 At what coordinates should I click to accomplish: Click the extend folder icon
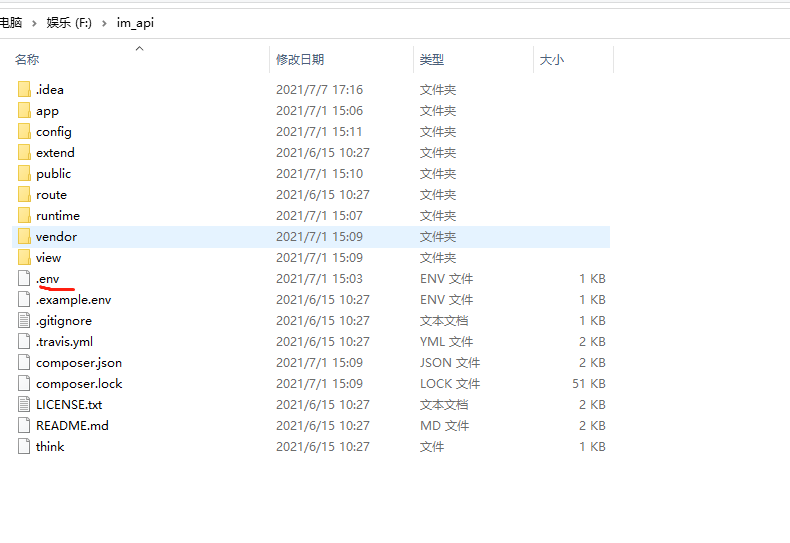point(24,153)
